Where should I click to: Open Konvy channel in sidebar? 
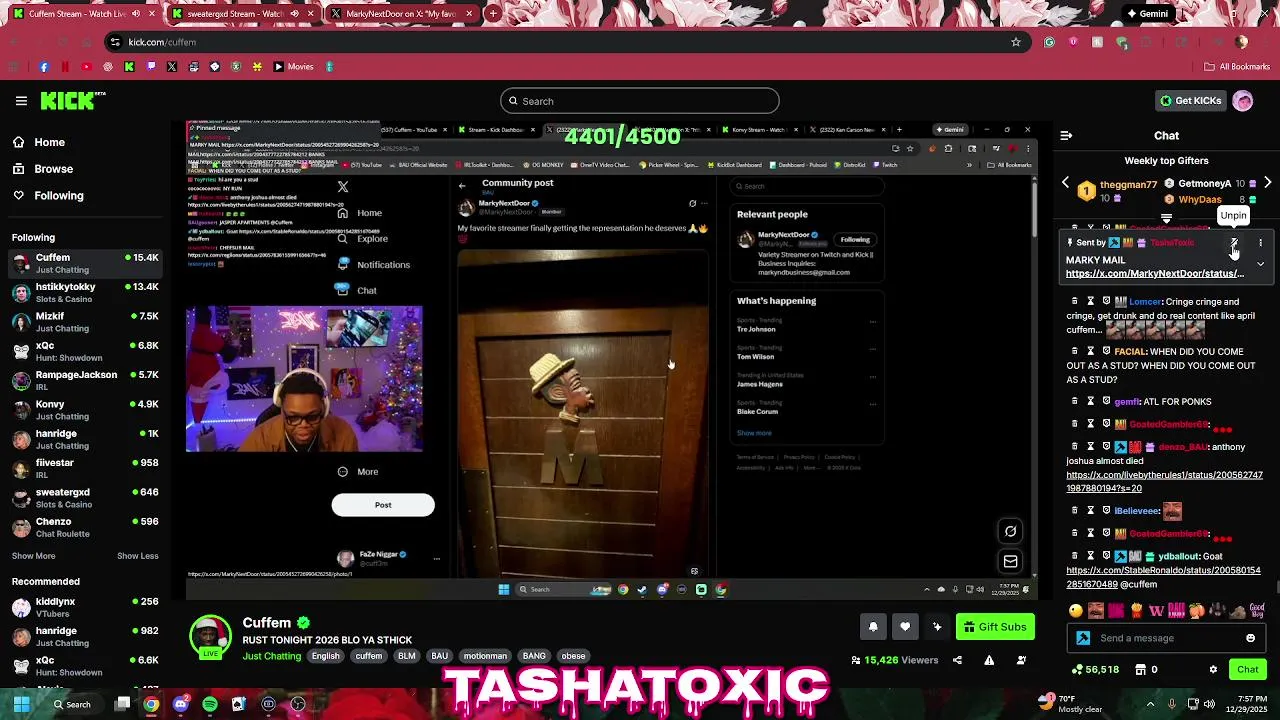click(84, 410)
